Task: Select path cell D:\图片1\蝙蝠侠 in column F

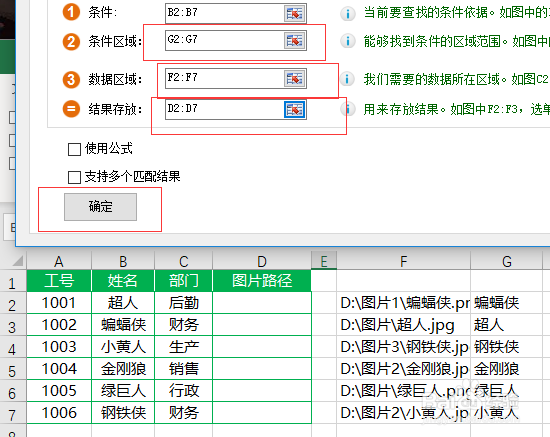Action: click(403, 303)
